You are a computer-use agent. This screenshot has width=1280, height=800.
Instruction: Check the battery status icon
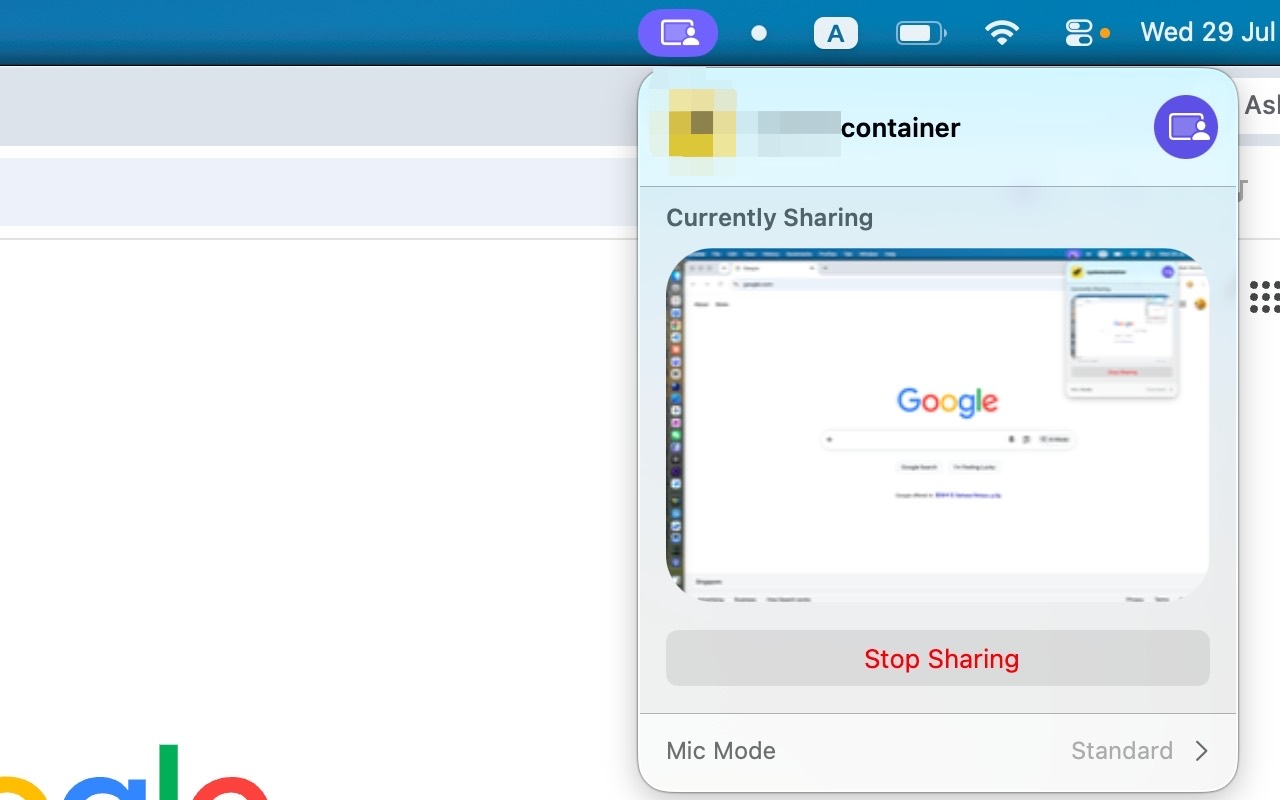click(x=921, y=34)
